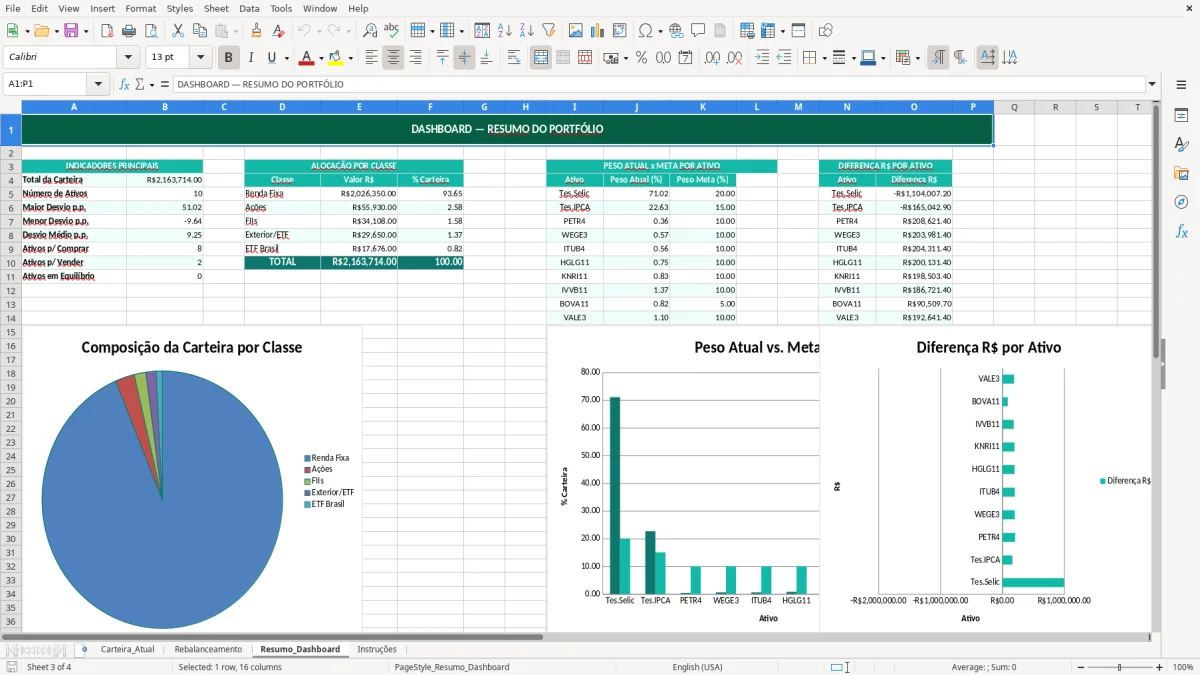Click the zoom in plus button
Image resolution: width=1200 pixels, height=675 pixels.
click(x=1160, y=667)
